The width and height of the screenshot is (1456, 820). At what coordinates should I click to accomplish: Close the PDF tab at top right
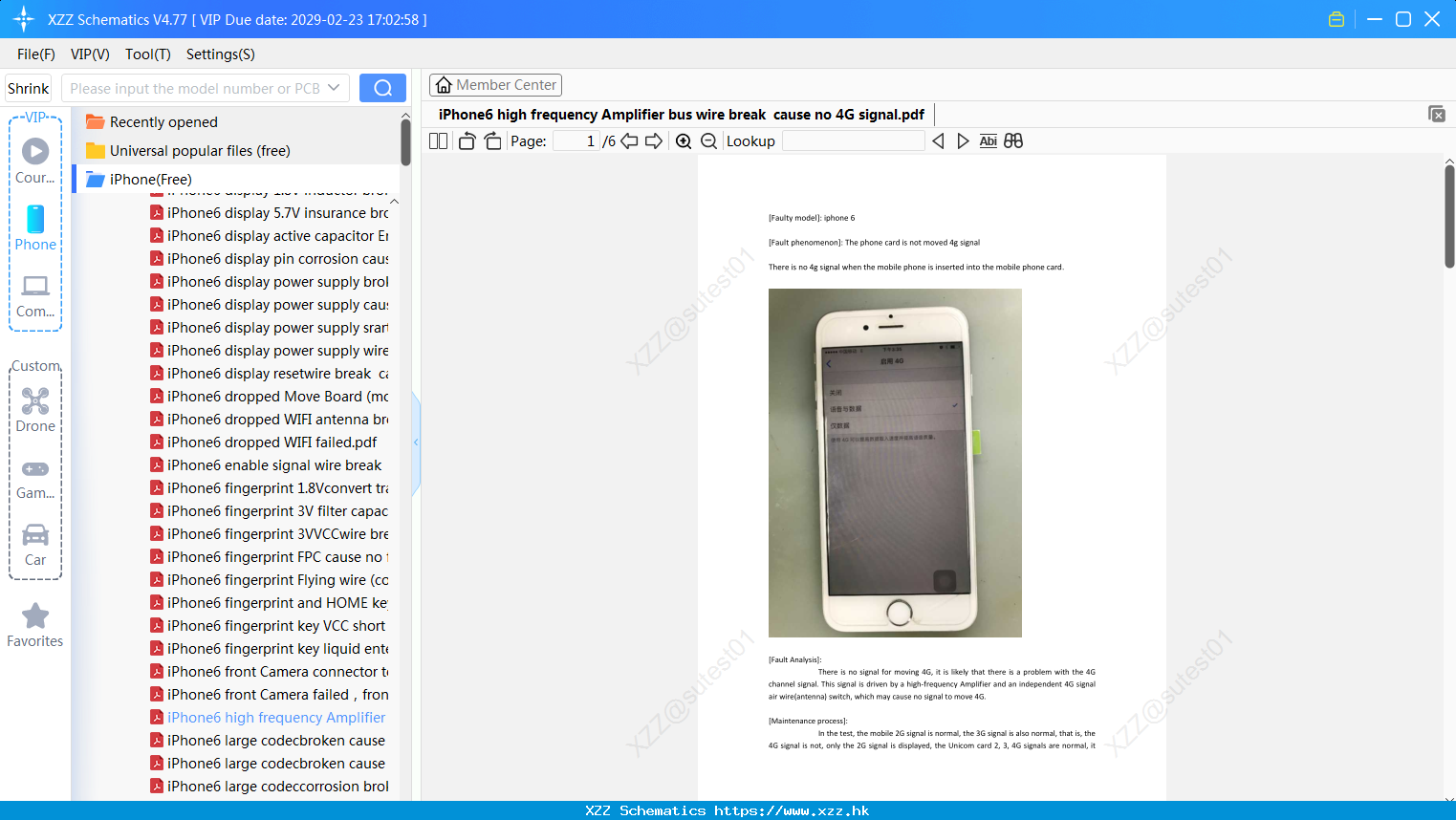click(x=1436, y=114)
